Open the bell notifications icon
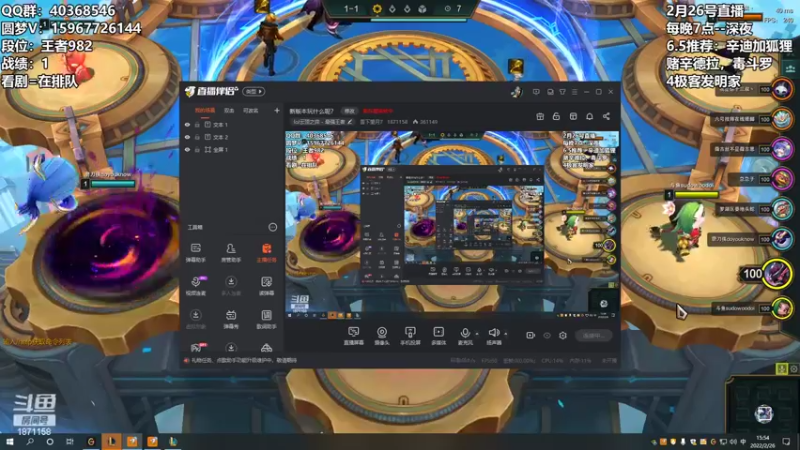Screen dimensions: 800x450 (589, 116)
